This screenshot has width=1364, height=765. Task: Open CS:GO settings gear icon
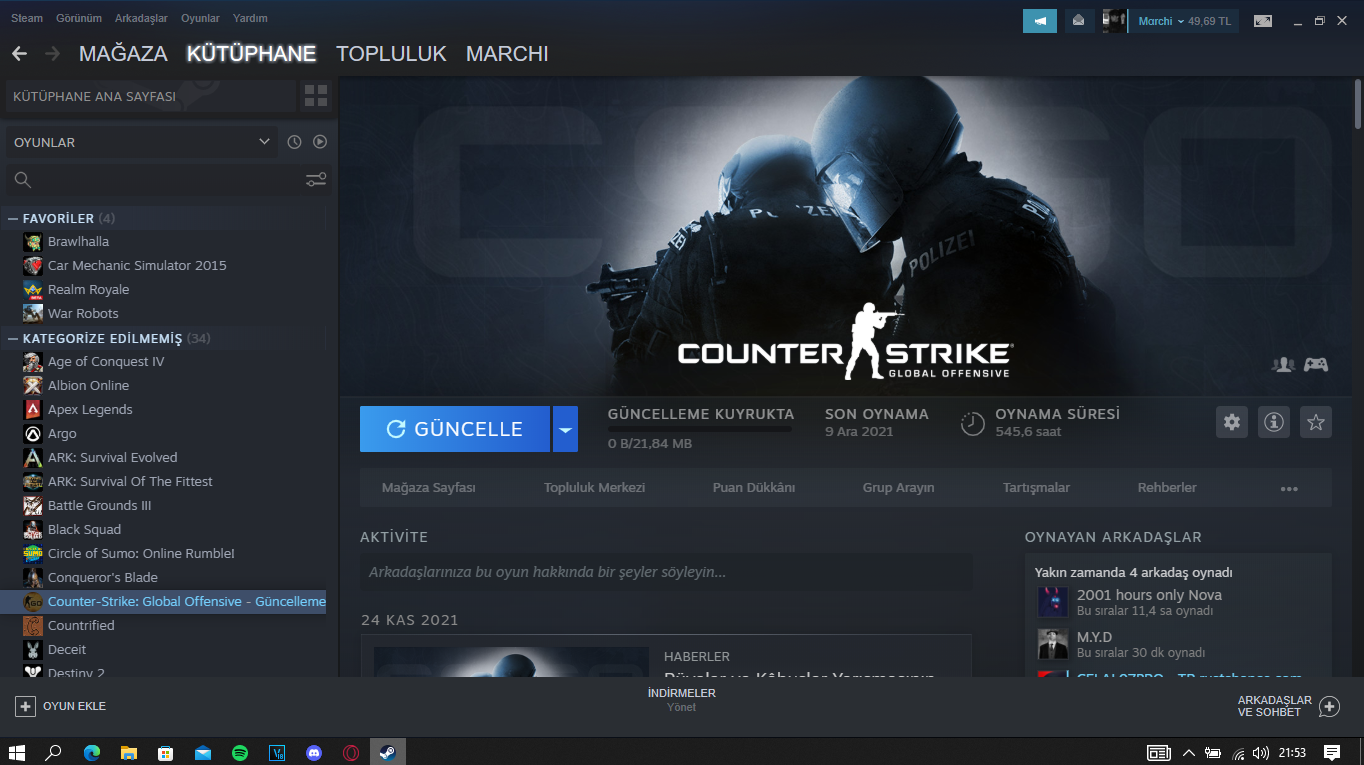point(1232,422)
